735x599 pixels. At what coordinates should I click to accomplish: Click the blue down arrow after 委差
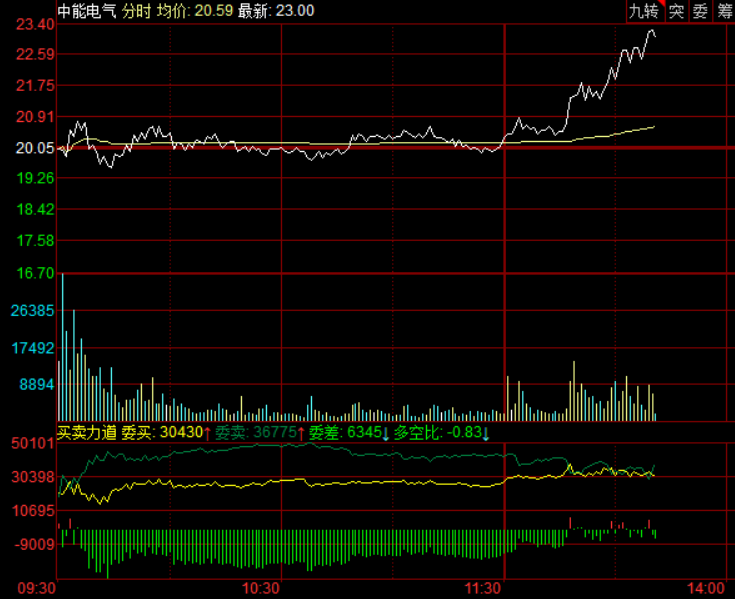click(386, 433)
